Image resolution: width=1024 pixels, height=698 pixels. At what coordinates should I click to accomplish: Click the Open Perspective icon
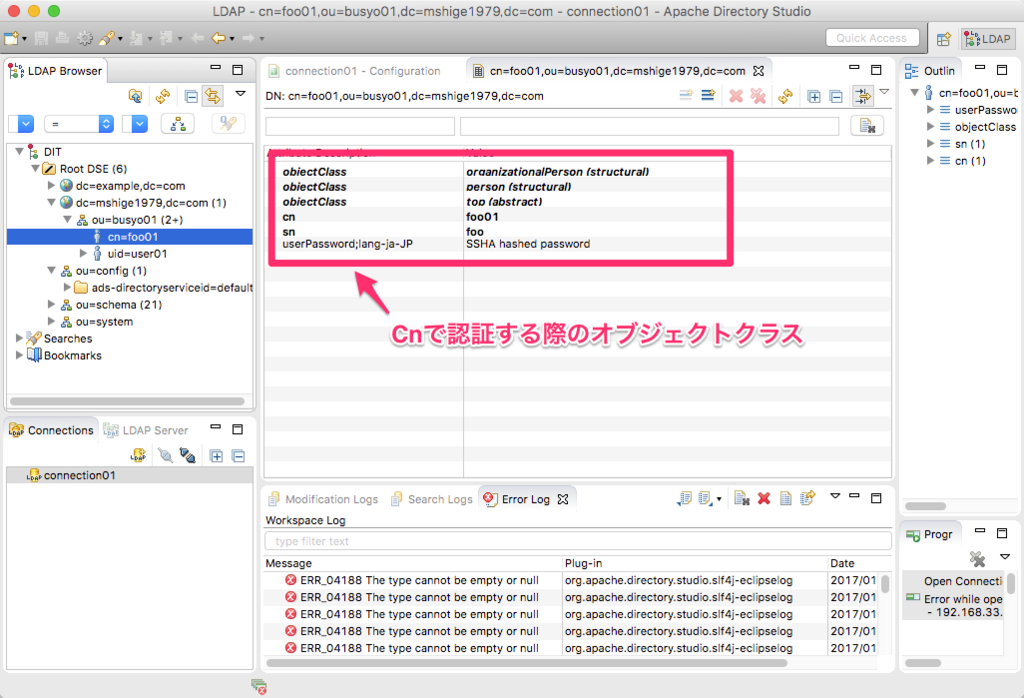pyautogui.click(x=944, y=39)
